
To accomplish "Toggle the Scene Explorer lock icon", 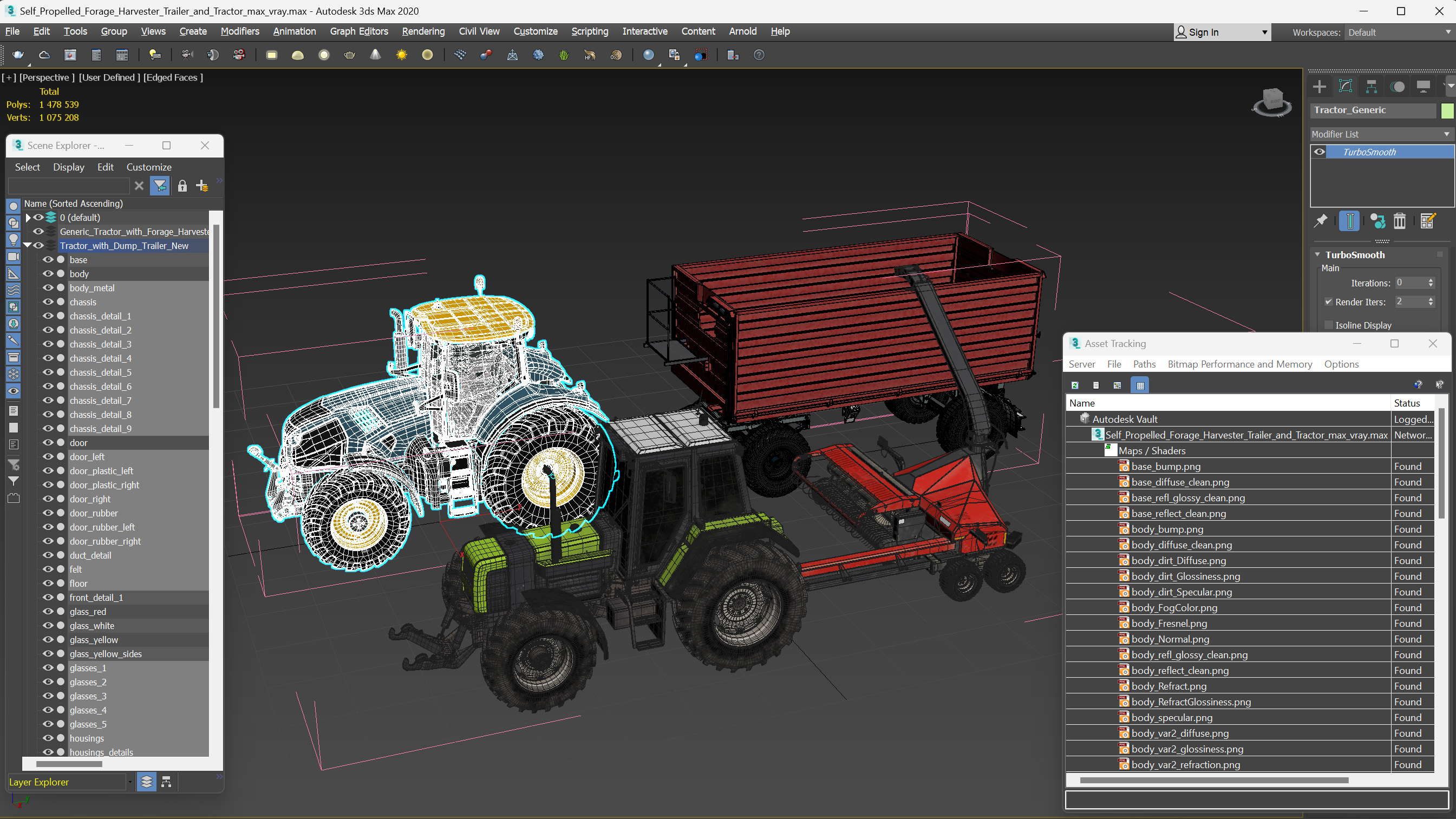I will pos(182,186).
